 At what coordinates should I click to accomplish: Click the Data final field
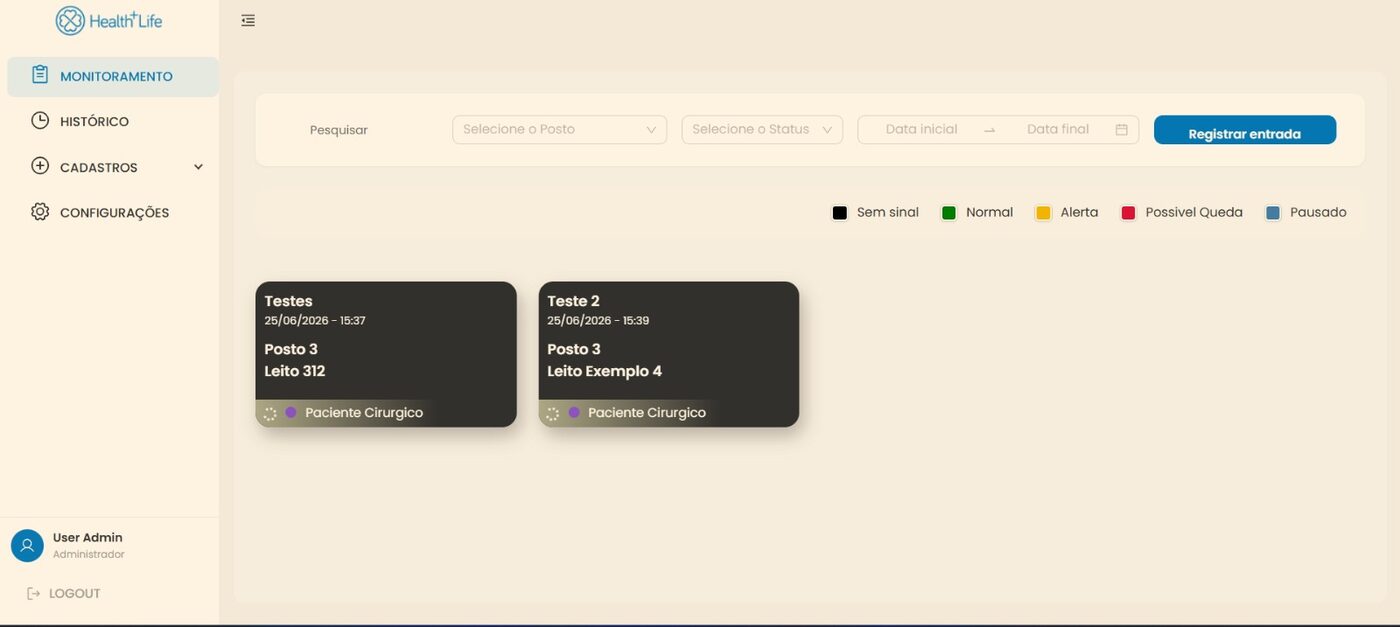[x=1058, y=129]
